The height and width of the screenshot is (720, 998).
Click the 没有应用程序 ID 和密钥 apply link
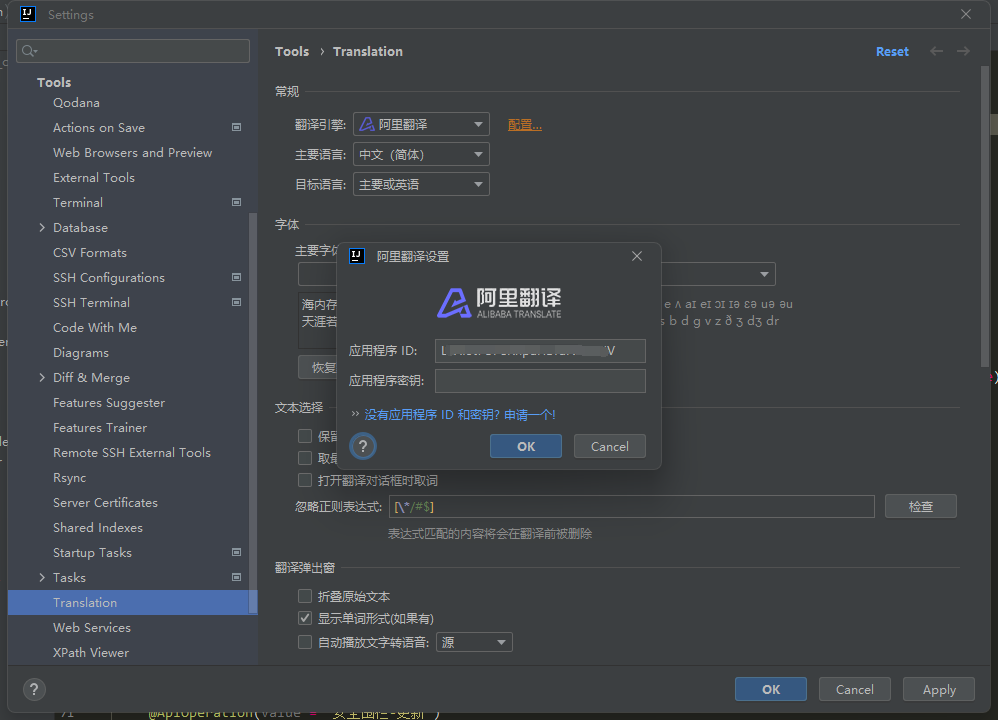[460, 414]
